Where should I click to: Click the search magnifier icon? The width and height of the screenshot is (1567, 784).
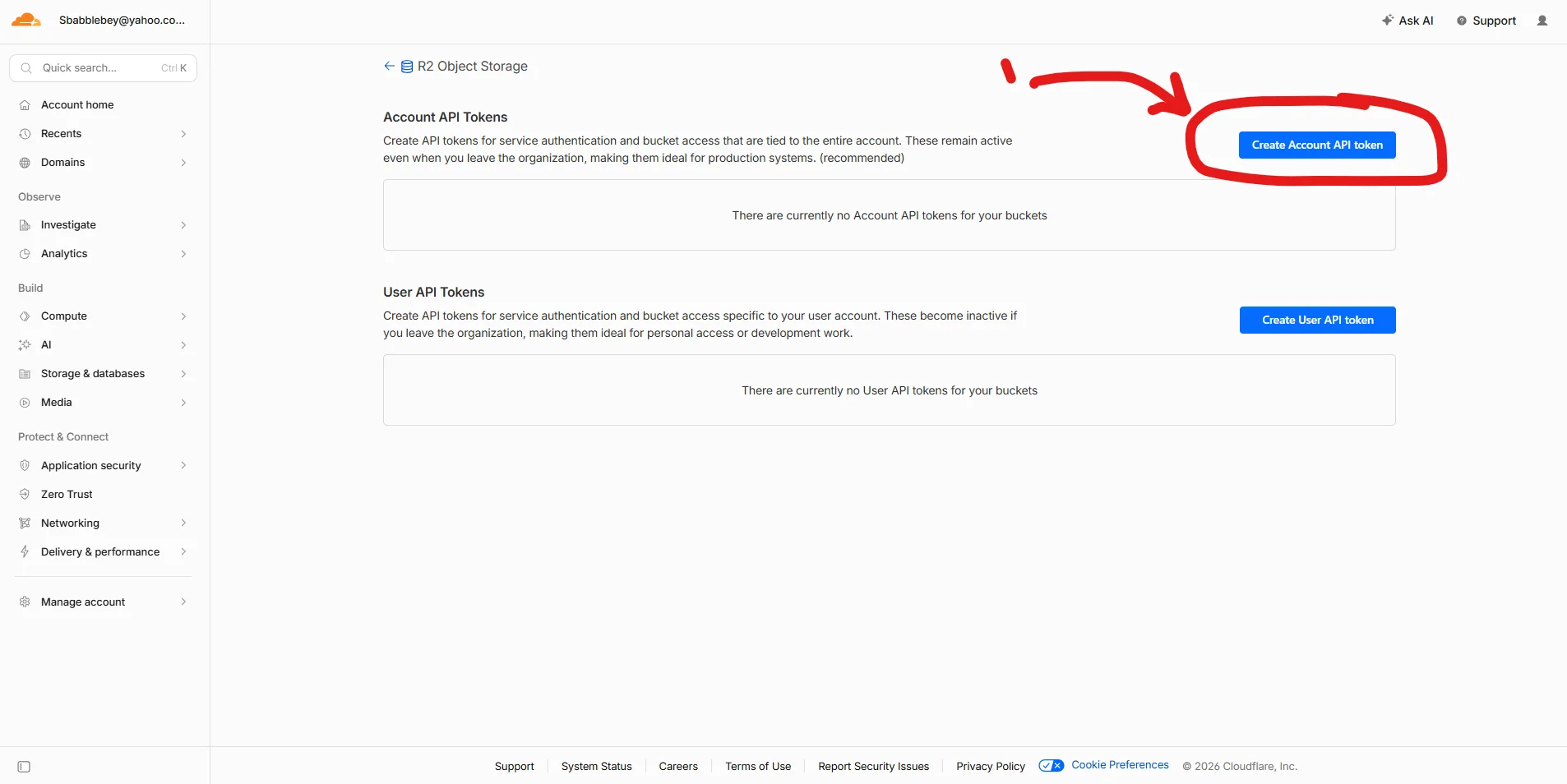[x=26, y=68]
